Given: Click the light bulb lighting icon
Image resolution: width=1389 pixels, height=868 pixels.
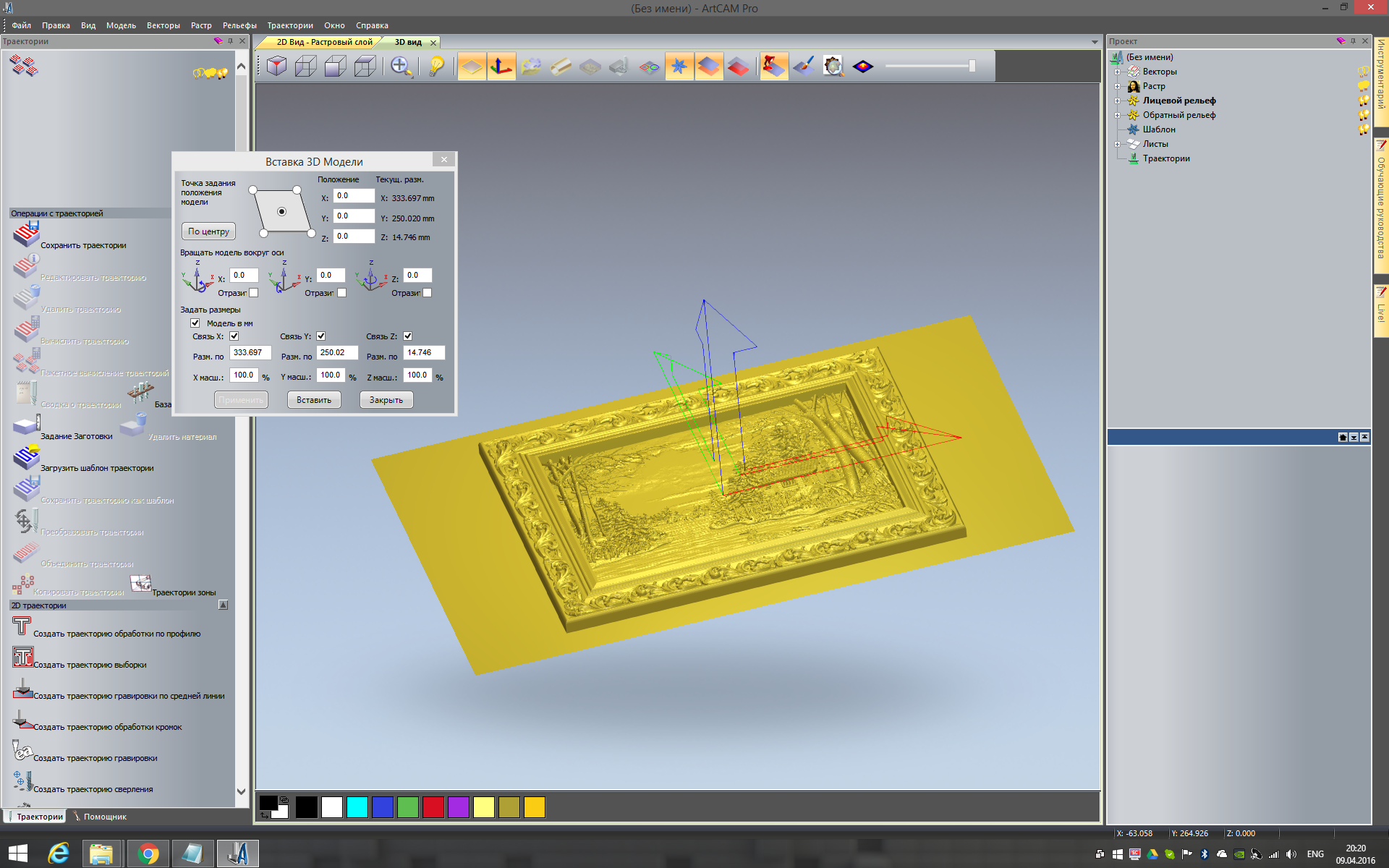Looking at the screenshot, I should [x=436, y=67].
